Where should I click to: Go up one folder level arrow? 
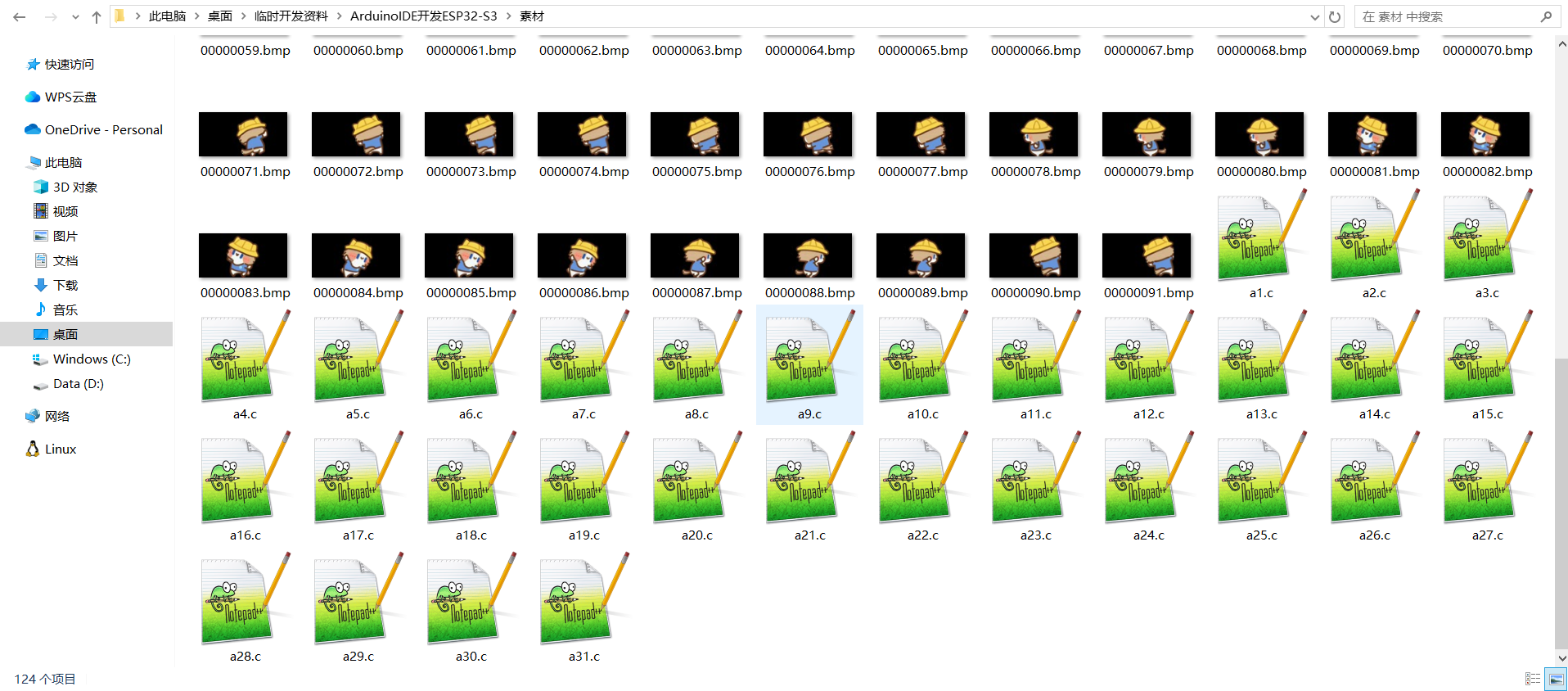(97, 16)
